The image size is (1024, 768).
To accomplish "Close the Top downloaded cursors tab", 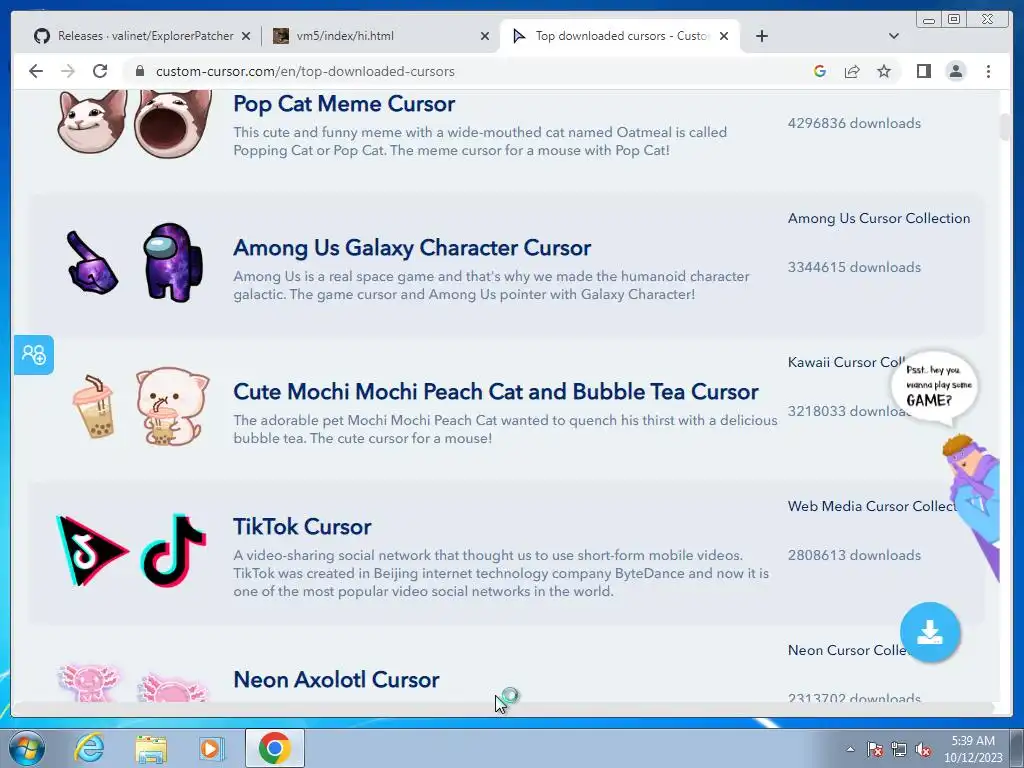I will tap(724, 36).
